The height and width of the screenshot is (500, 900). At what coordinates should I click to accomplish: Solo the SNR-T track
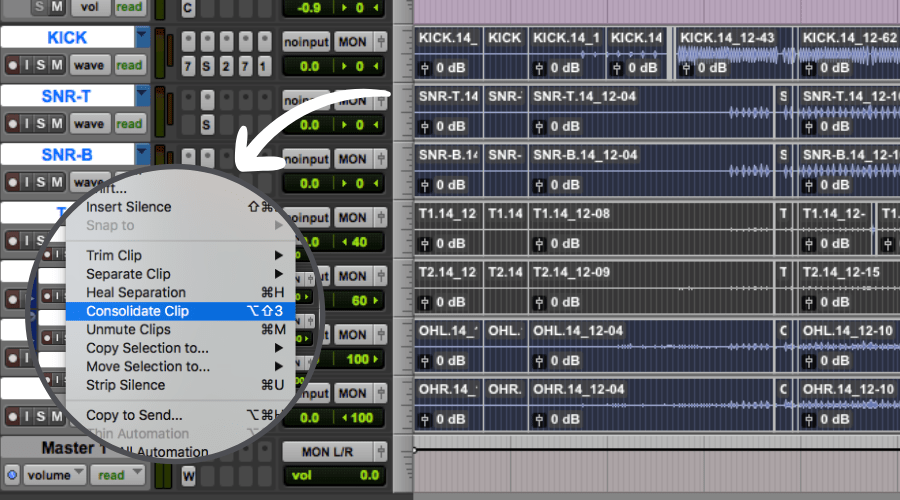(x=40, y=123)
